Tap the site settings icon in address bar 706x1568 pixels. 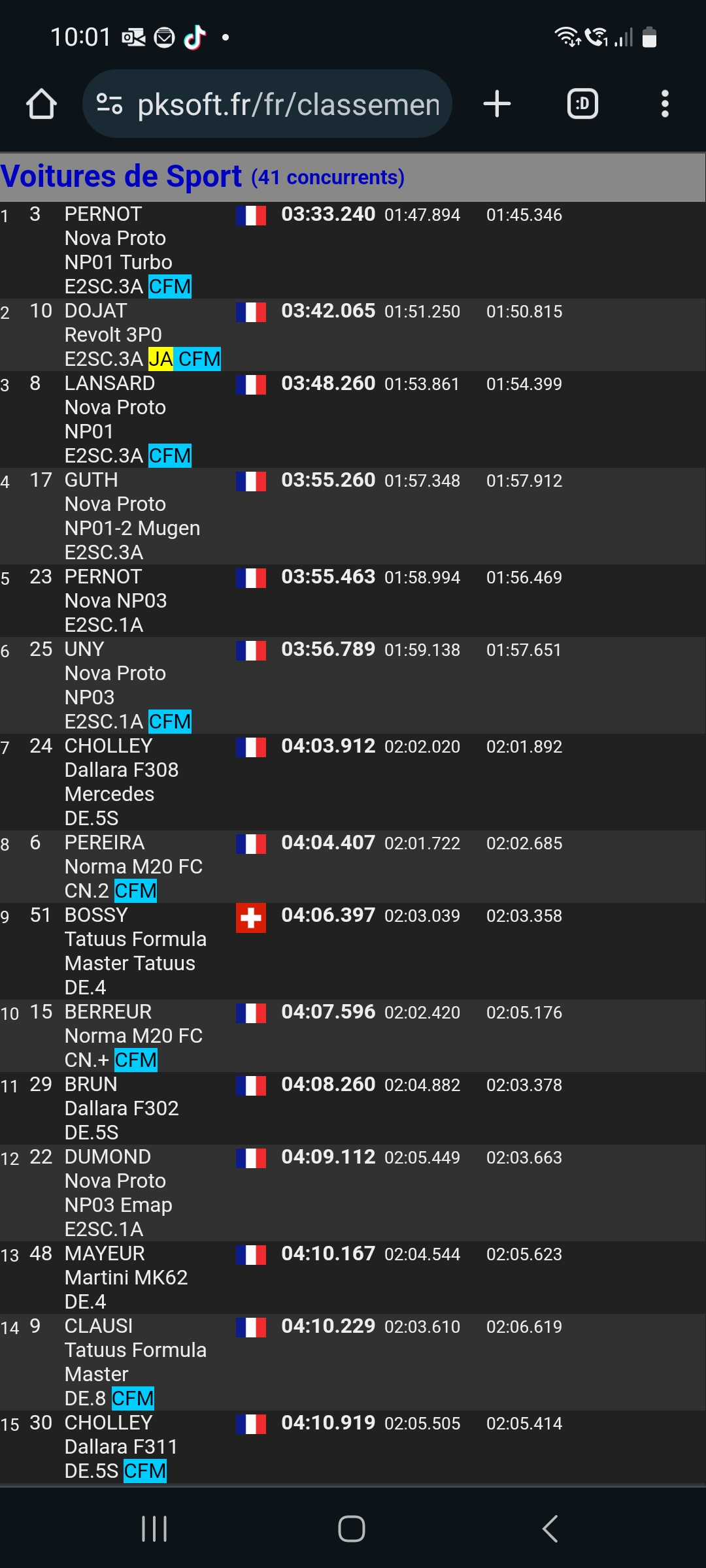(109, 104)
